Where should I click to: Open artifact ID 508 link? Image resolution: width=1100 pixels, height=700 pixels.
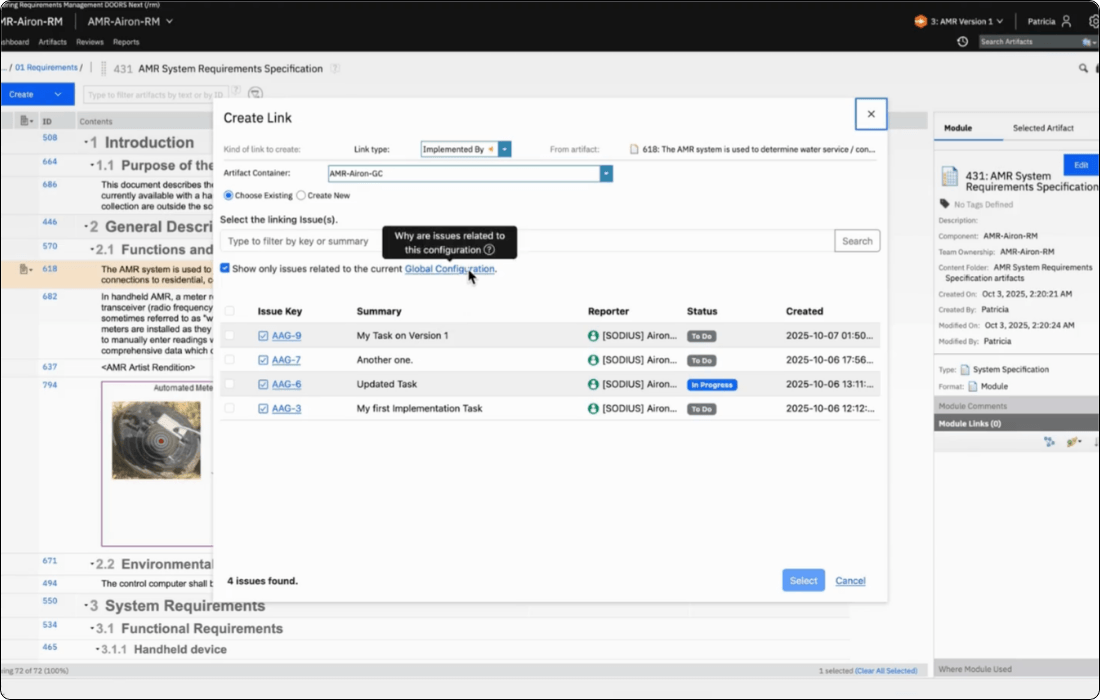[49, 137]
